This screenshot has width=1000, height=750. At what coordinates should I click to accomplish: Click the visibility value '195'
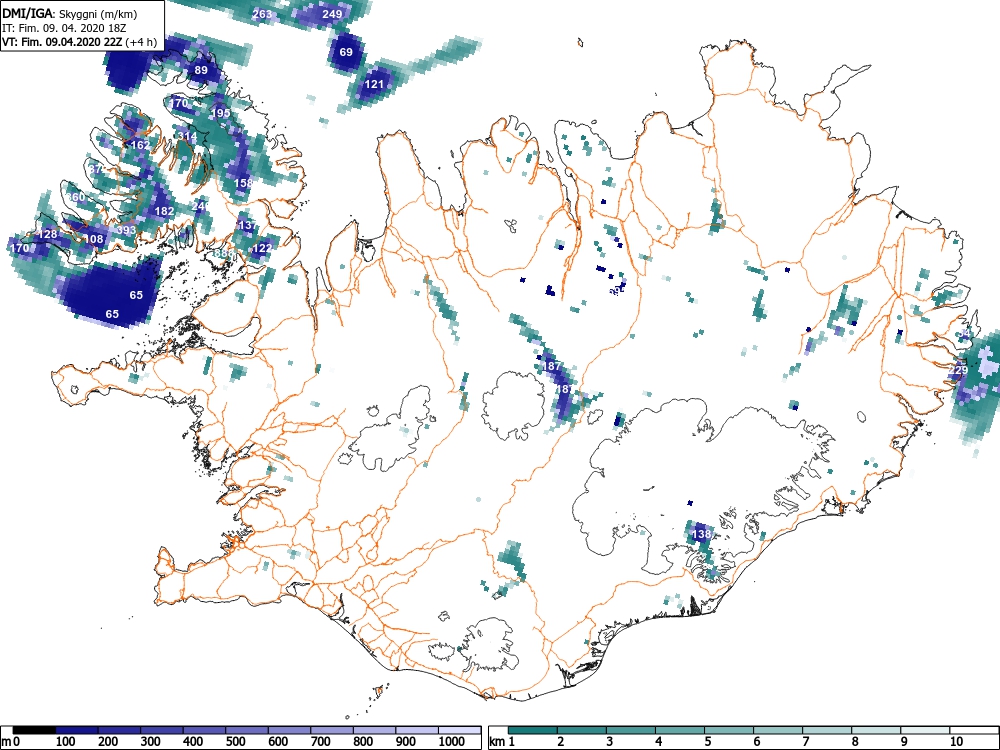pos(220,113)
